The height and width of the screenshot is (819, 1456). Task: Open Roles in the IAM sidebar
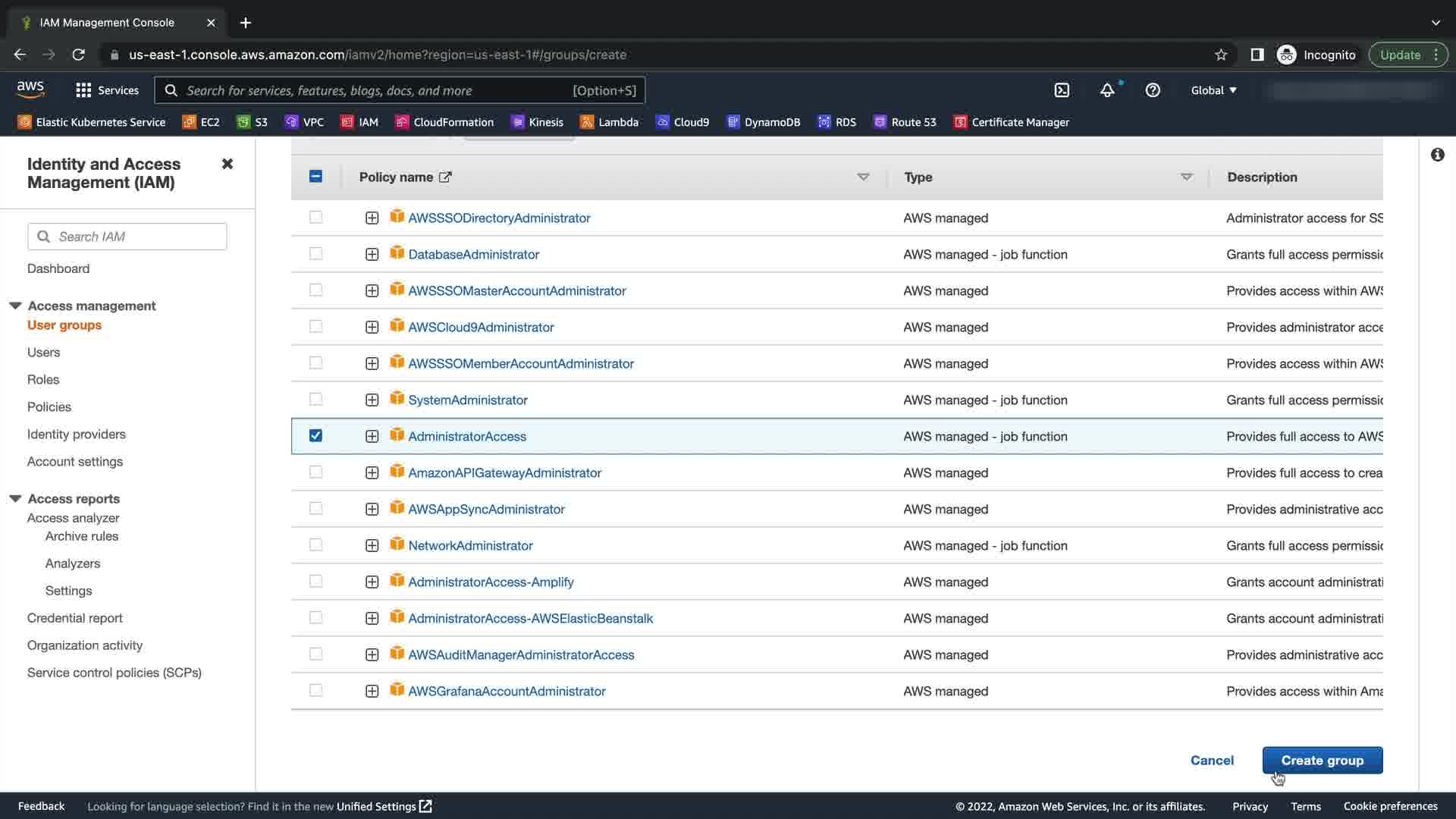tap(43, 379)
